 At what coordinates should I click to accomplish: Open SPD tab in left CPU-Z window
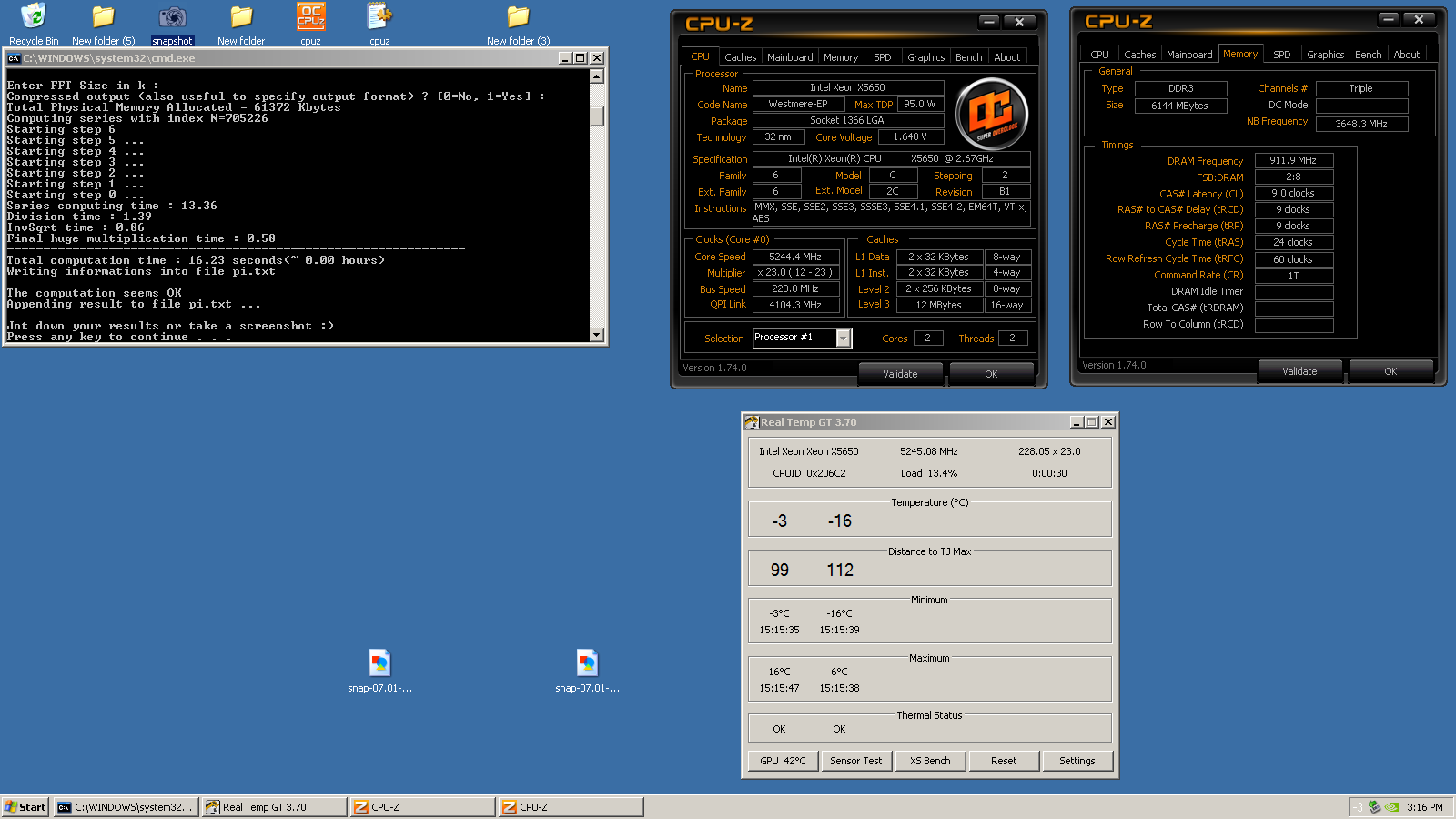click(x=882, y=57)
